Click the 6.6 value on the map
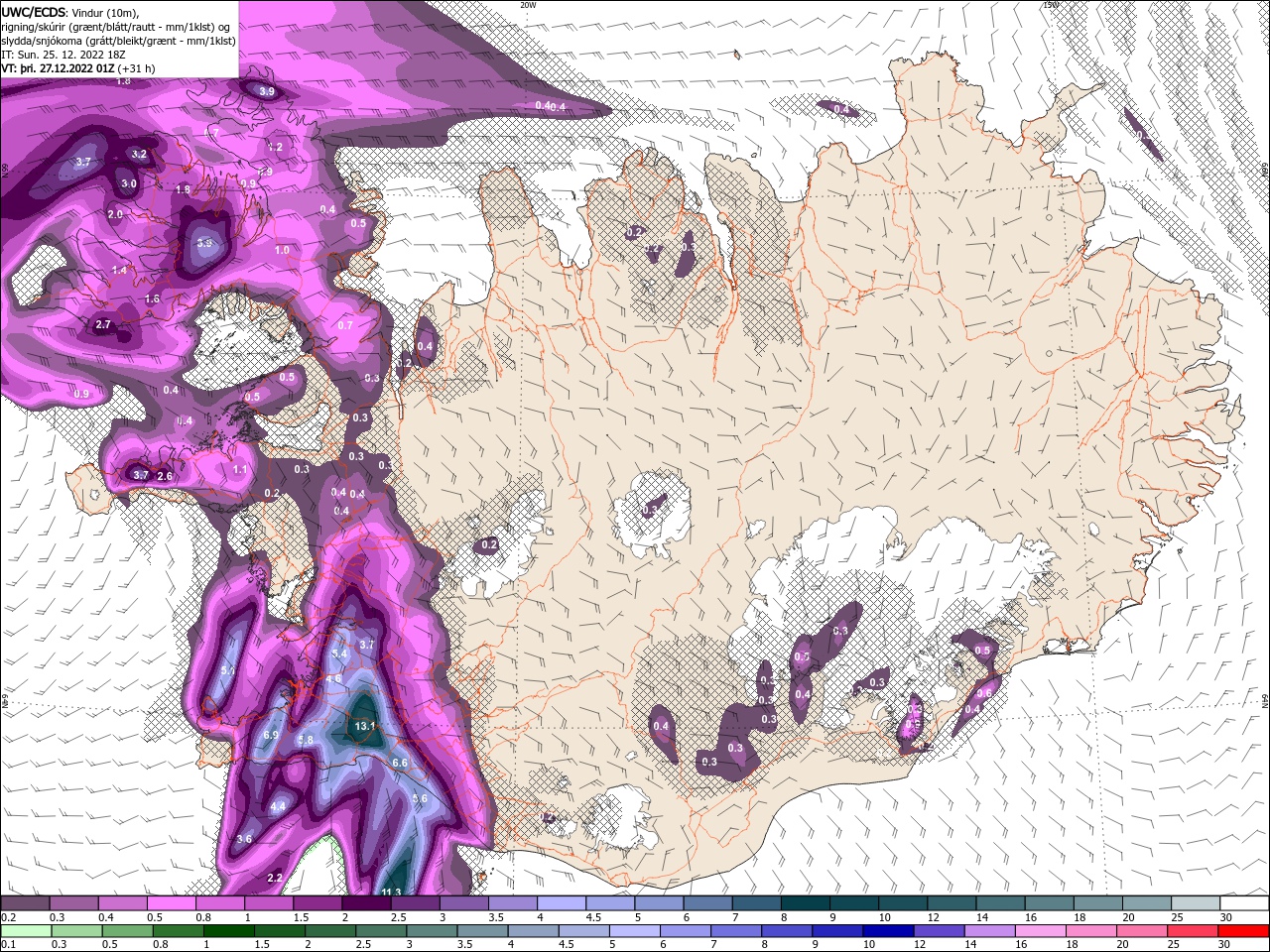Screen dimensions: 1270x952 (400, 763)
